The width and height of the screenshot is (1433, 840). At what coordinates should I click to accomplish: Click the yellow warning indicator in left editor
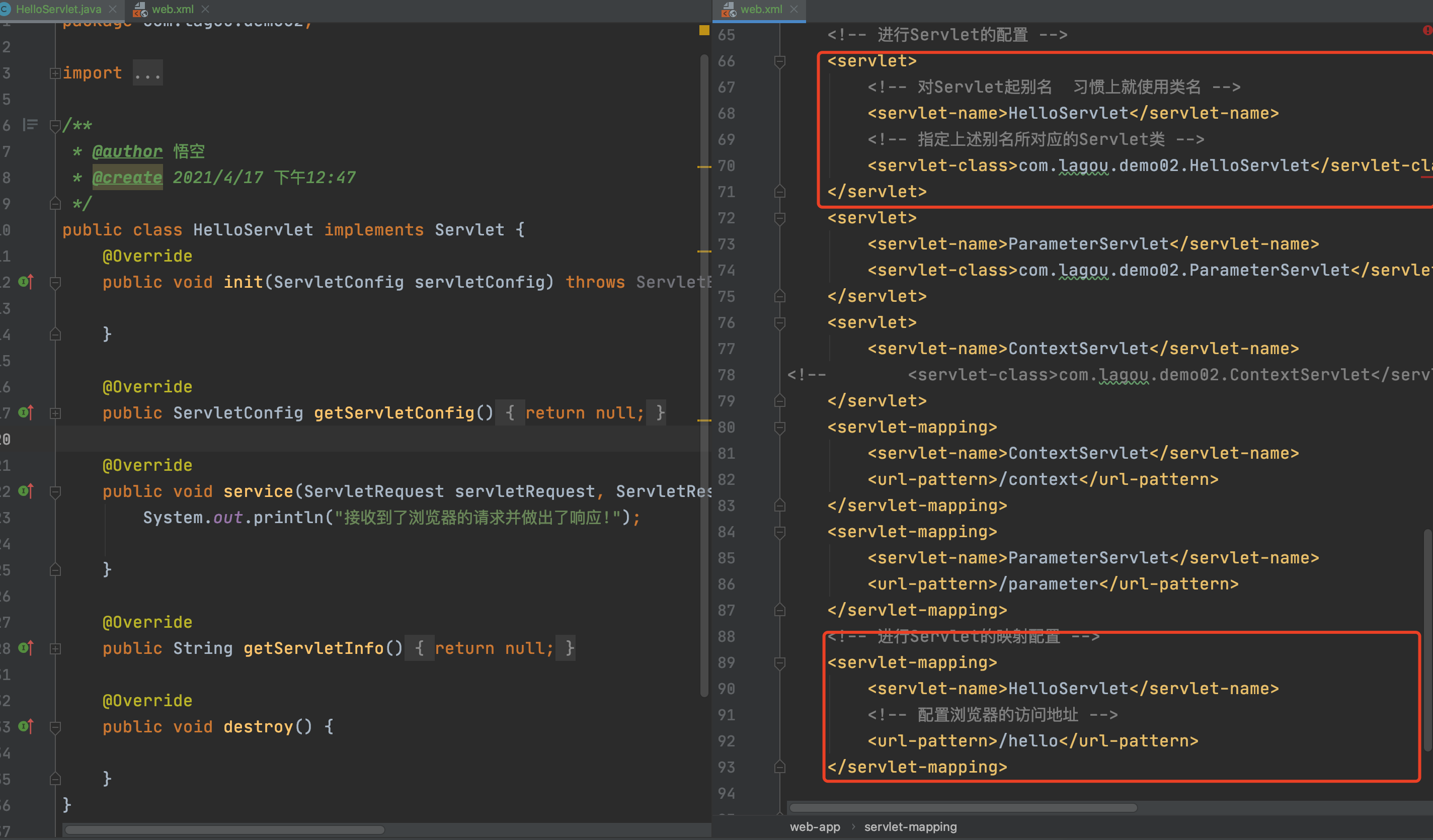[704, 30]
